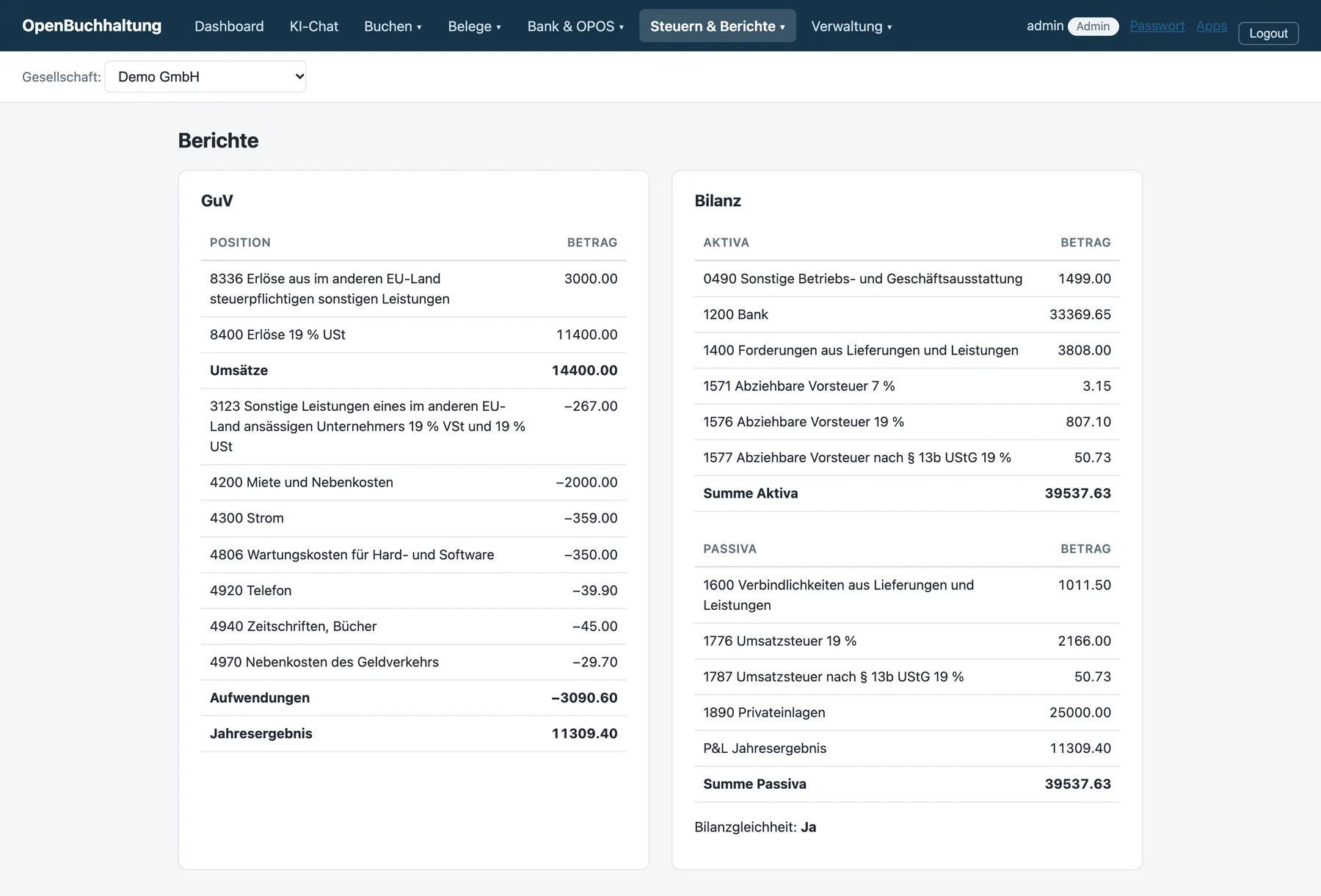Click the Bilanzgleichheit: Ja status
This screenshot has width=1321, height=896.
(x=755, y=827)
